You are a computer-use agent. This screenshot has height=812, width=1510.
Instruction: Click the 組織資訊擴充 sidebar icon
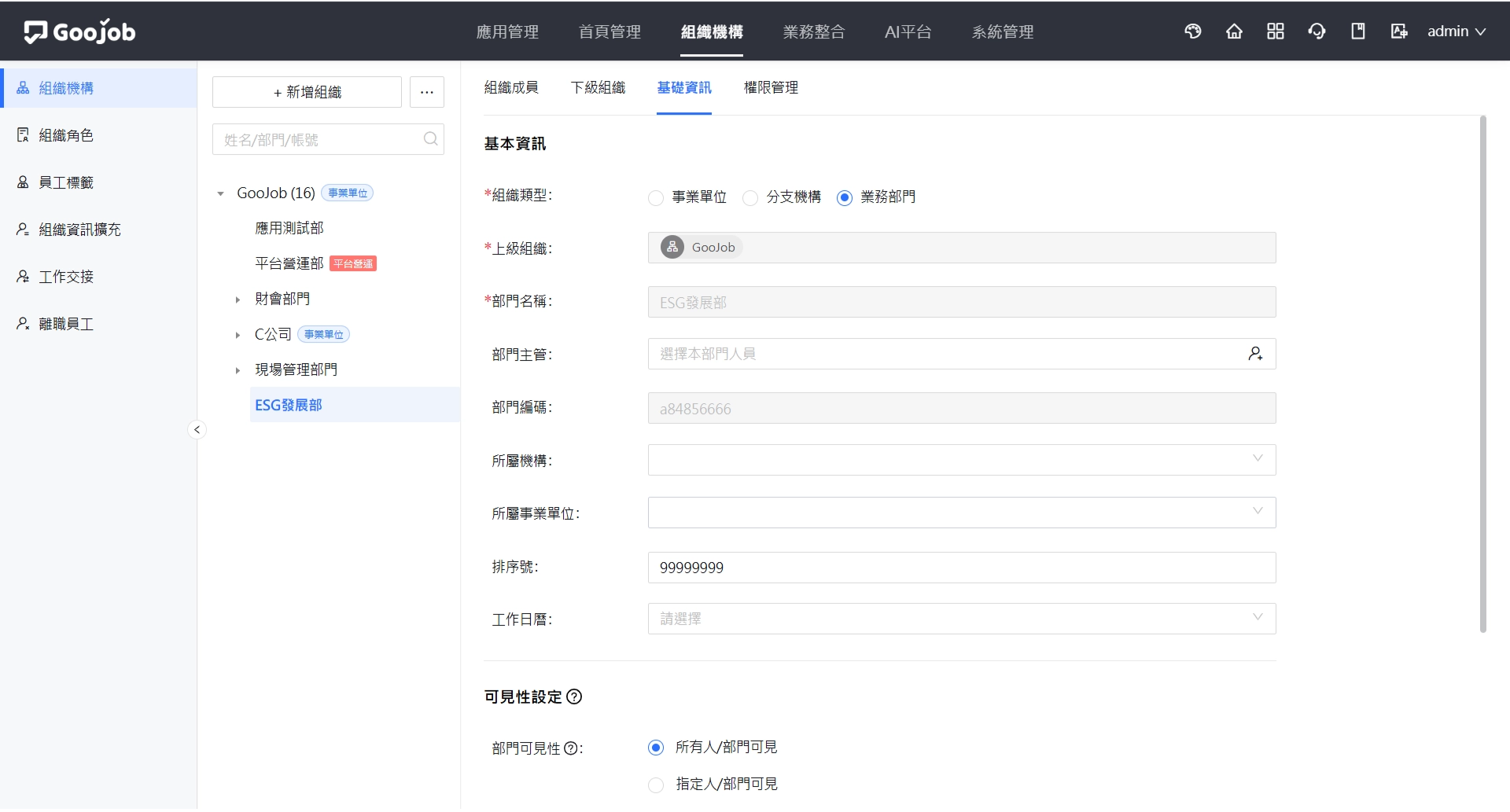click(23, 230)
